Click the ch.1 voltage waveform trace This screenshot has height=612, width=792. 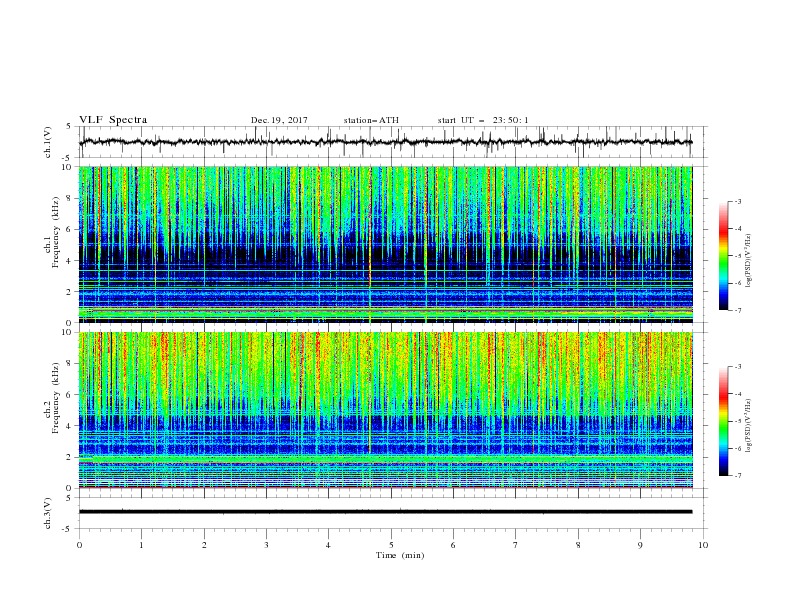(385, 142)
